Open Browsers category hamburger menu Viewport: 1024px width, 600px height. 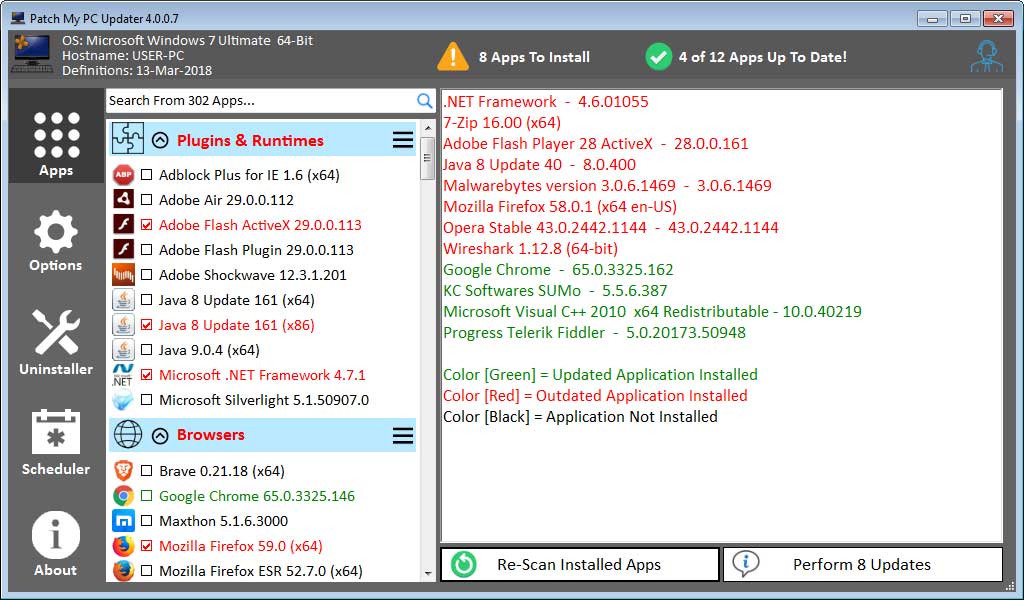point(403,435)
